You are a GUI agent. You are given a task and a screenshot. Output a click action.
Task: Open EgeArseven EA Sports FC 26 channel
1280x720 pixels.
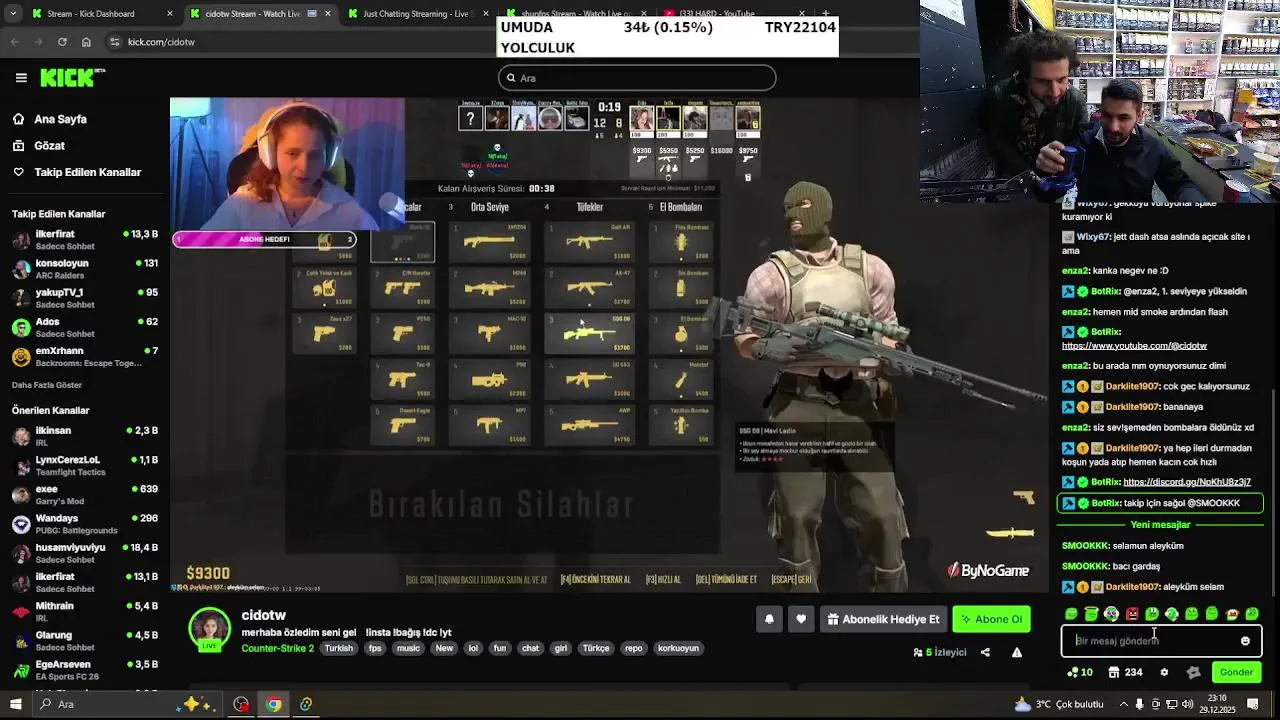pyautogui.click(x=85, y=669)
